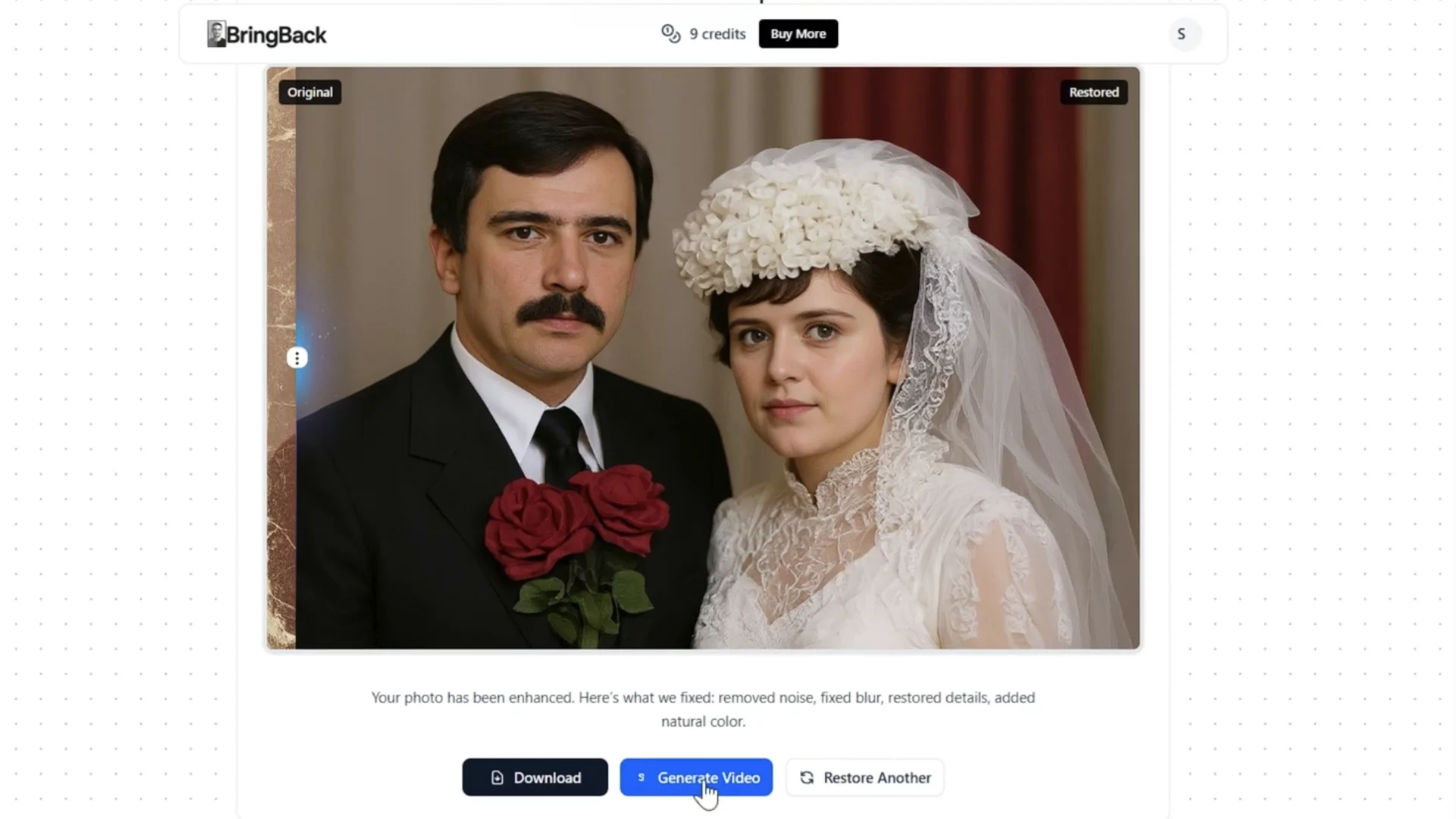Click the small icon on Generate Video button

641,777
